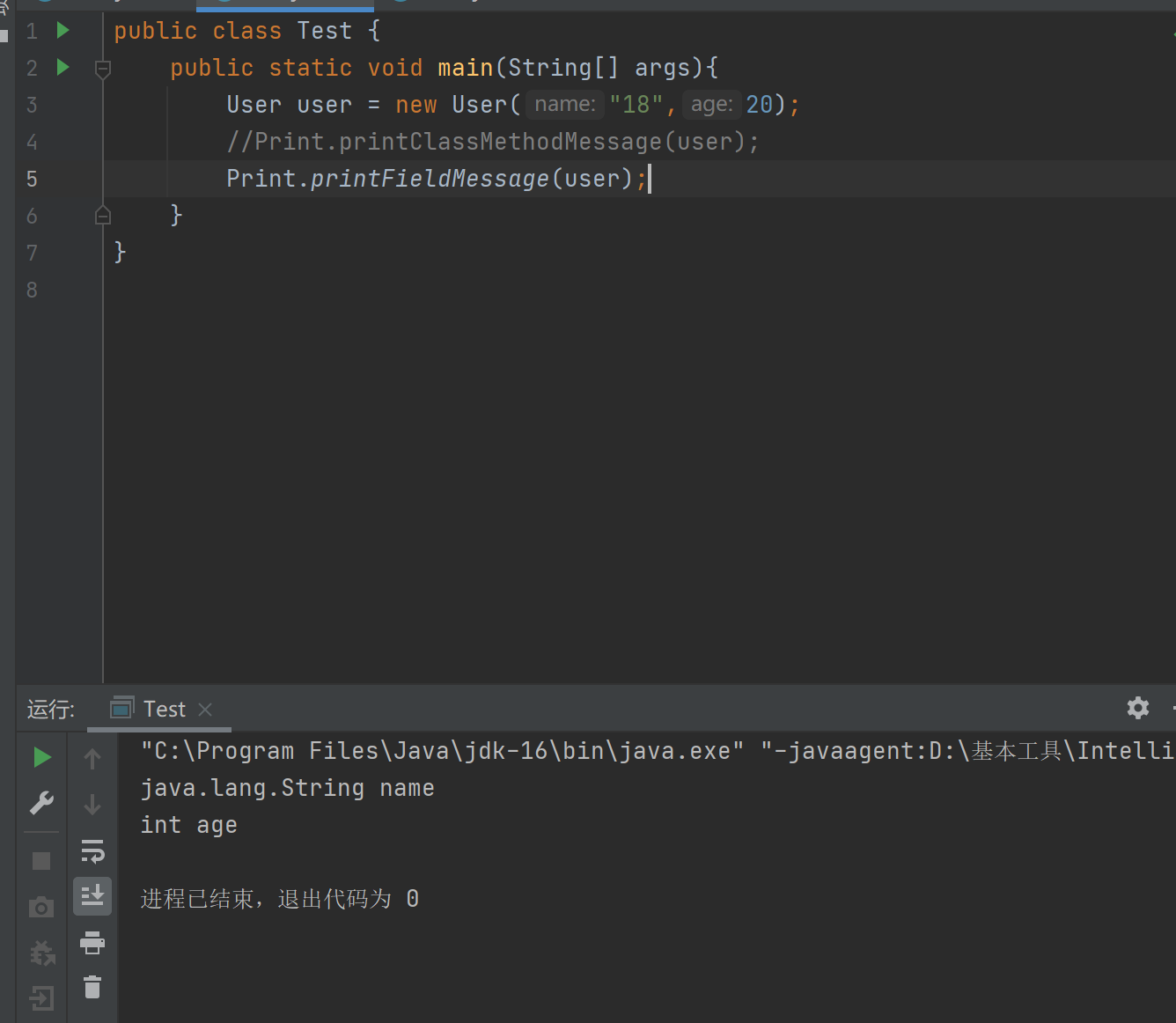Close the Test run tab
Screen dimensions: 1176x1023
click(205, 710)
